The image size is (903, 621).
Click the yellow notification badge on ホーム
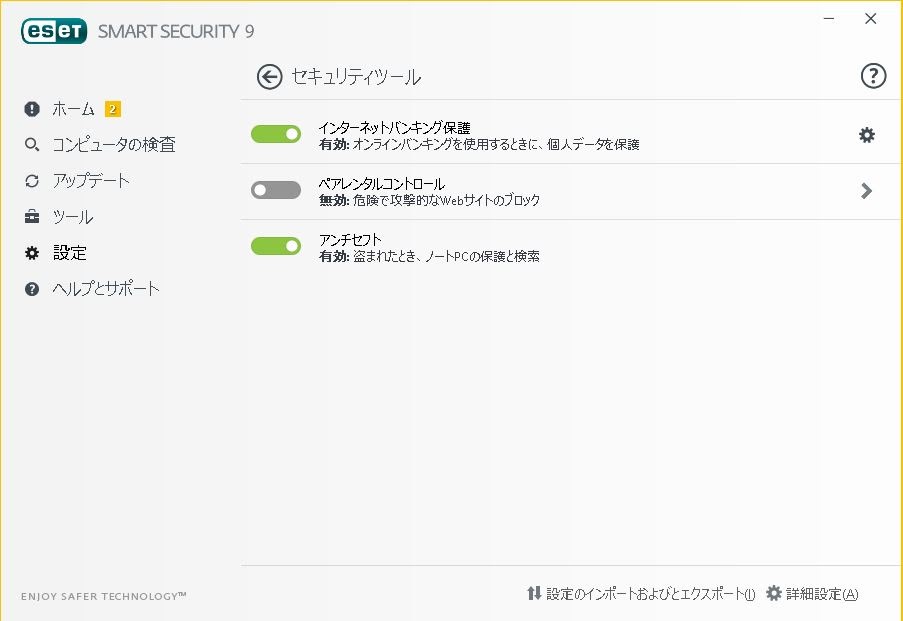click(113, 109)
